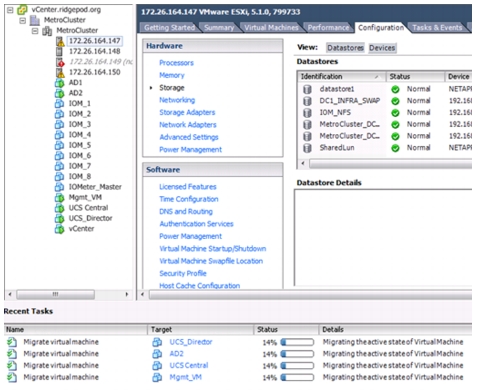
Task: Switch to the Performance tab
Action: (x=328, y=28)
